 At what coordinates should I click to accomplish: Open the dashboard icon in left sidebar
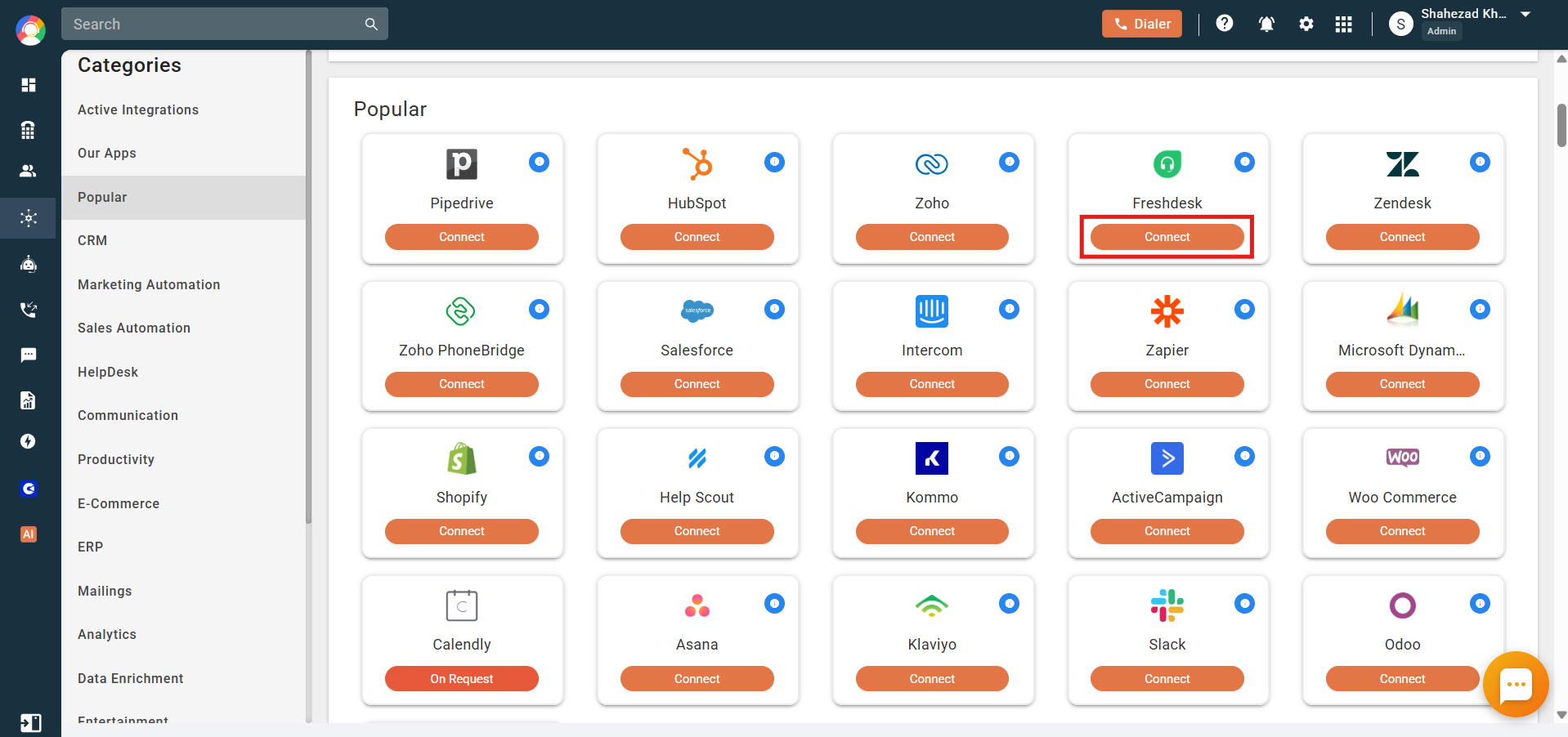point(29,85)
